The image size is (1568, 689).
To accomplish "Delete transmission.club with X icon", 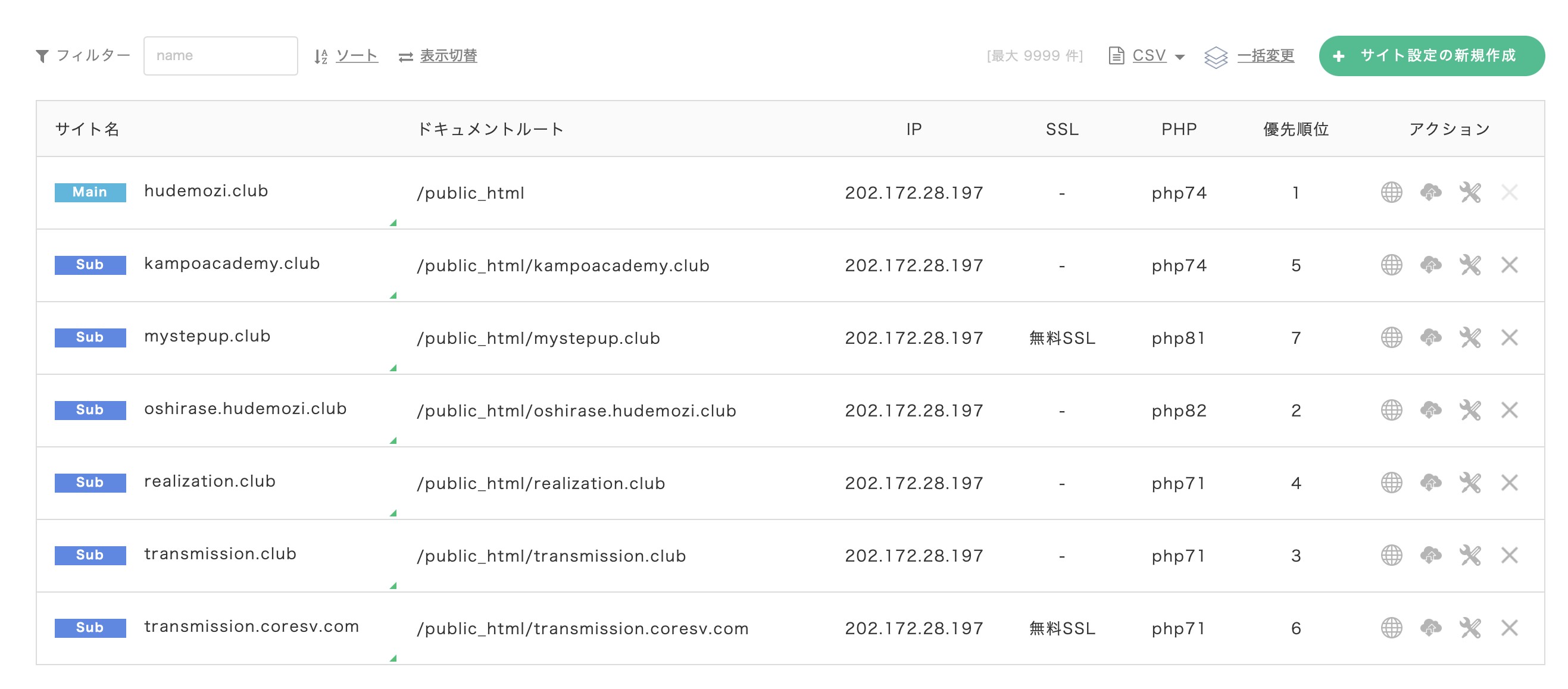I will click(1510, 555).
